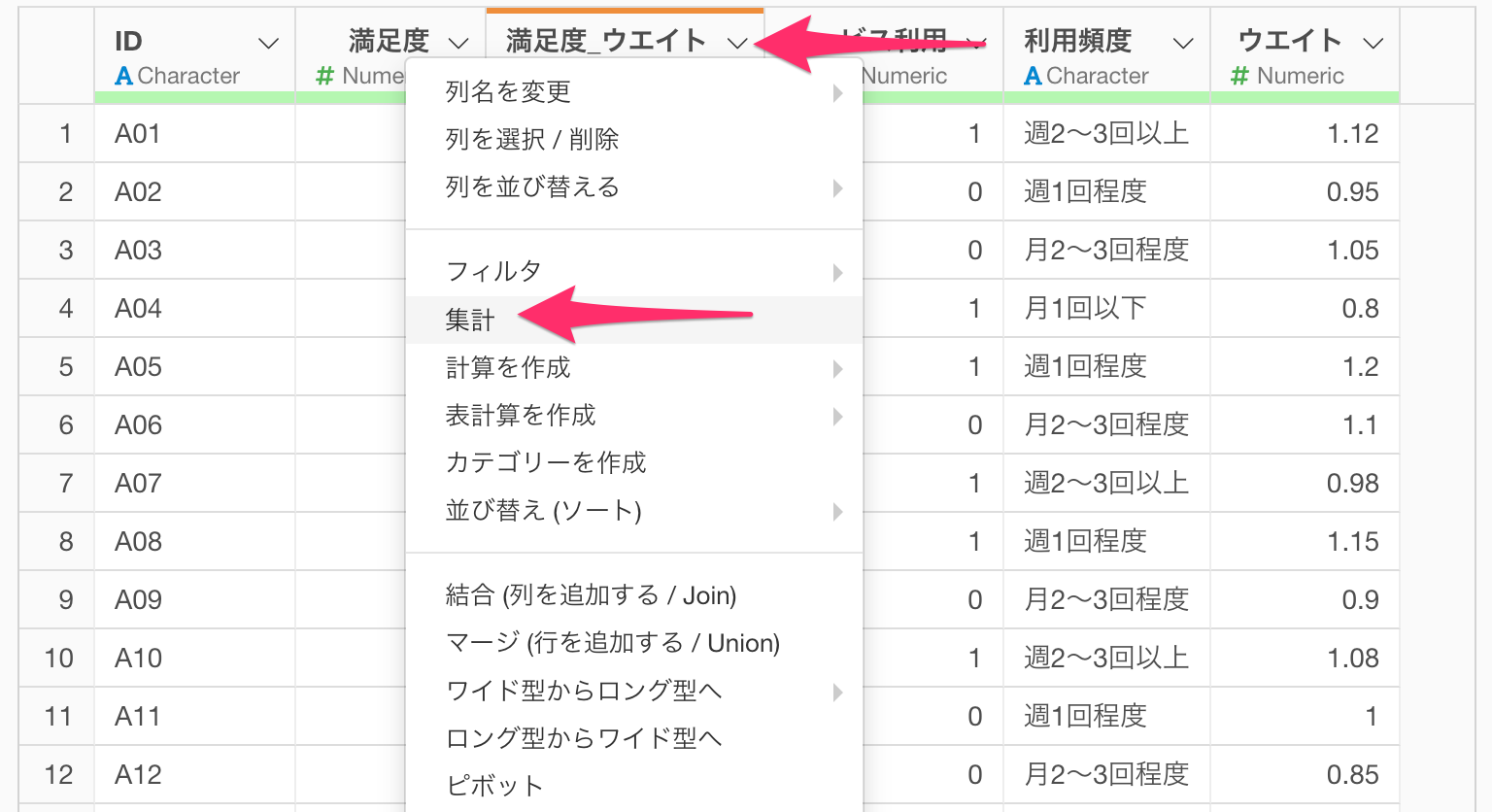This screenshot has width=1492, height=812.
Task: Click the Character type icon under ID
Action: [x=123, y=76]
